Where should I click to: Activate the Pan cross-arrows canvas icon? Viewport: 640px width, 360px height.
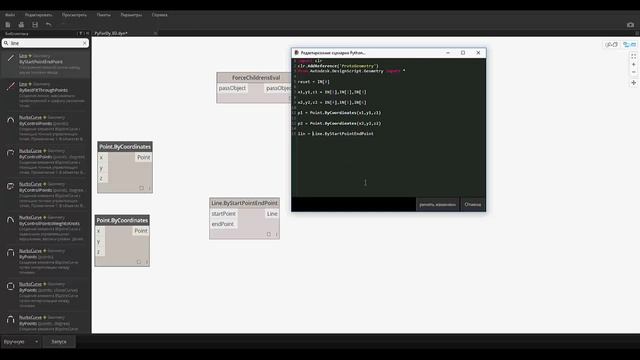pyautogui.click(x=633, y=83)
